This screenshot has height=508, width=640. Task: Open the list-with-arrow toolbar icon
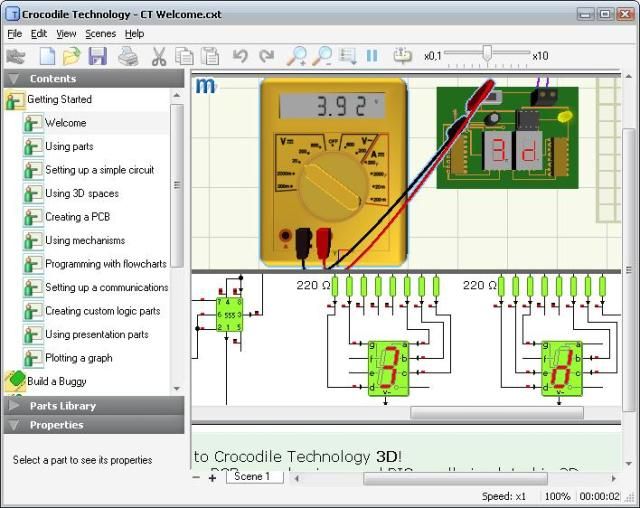tap(348, 56)
